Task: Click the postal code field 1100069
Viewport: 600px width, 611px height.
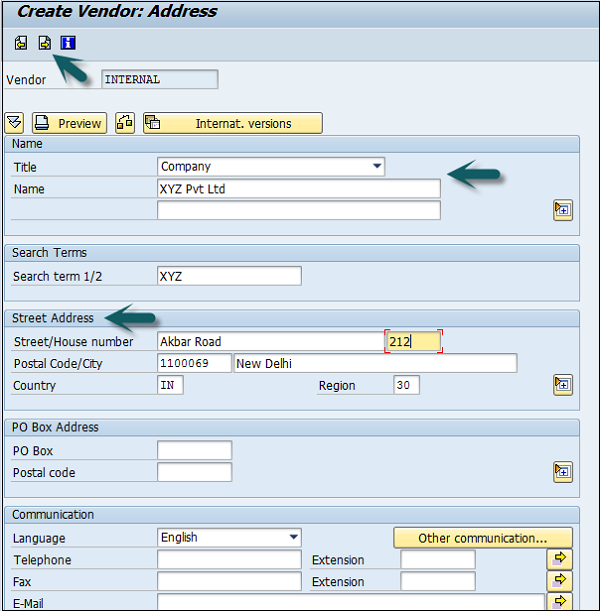Action: (x=194, y=363)
